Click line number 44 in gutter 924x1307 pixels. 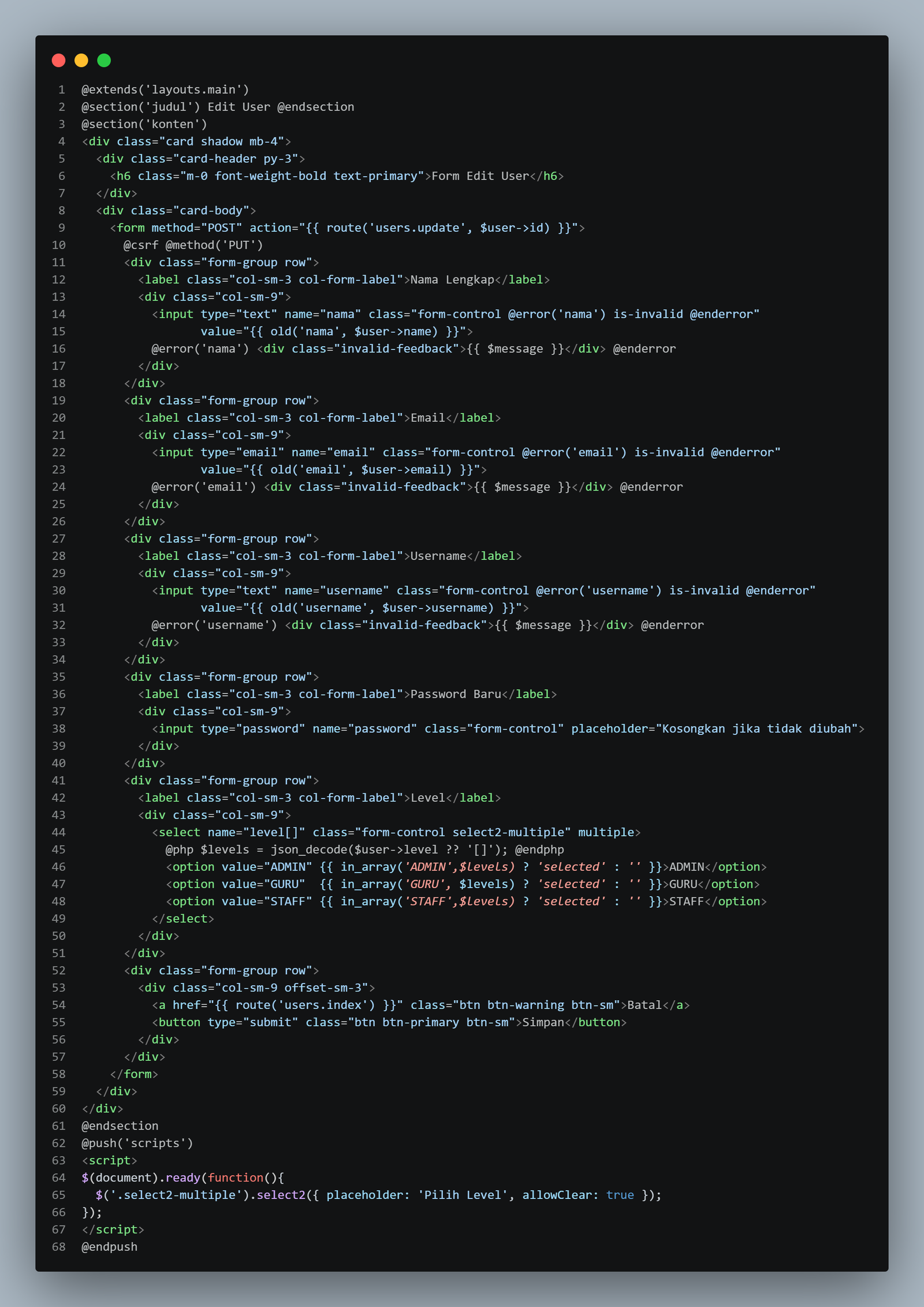point(59,832)
